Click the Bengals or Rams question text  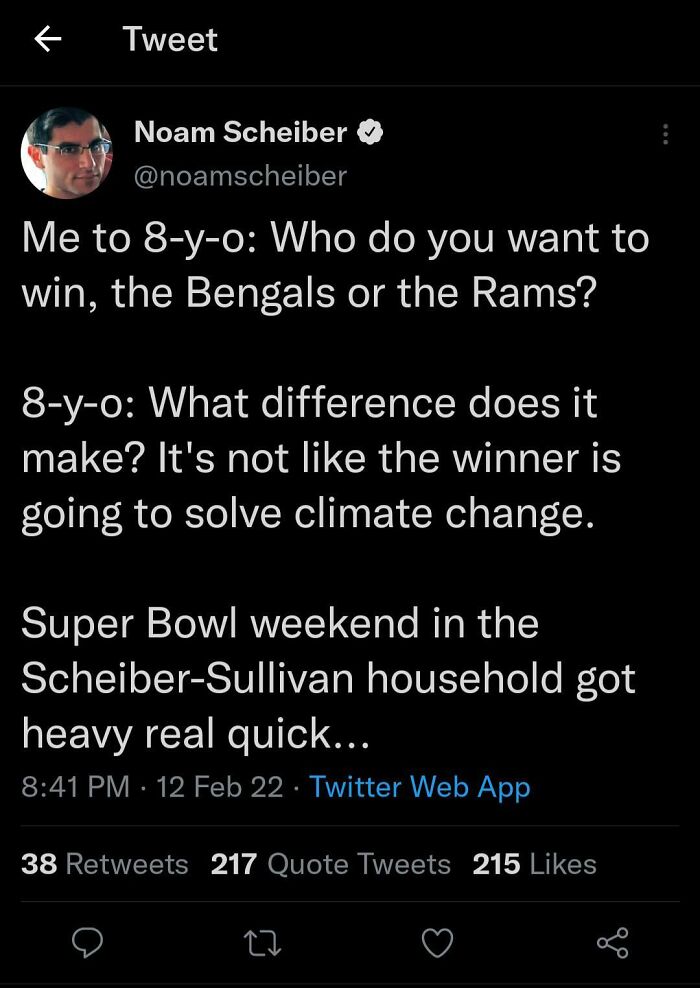335,266
